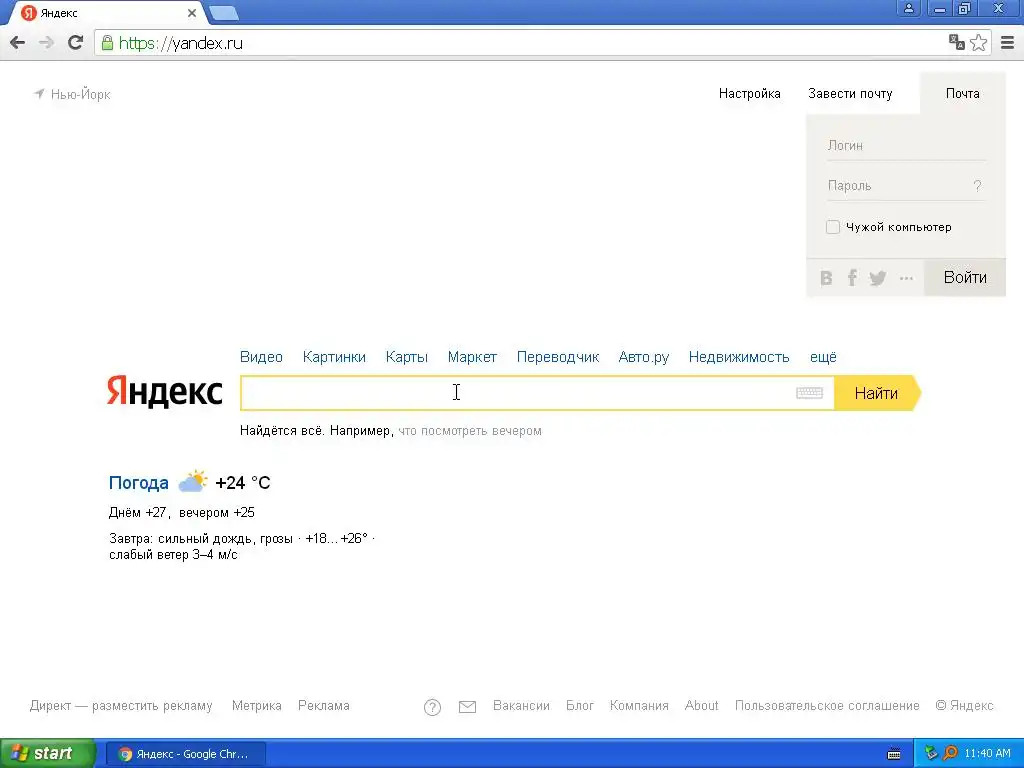Image resolution: width=1024 pixels, height=768 pixels.
Task: Reload the Yandex page
Action: click(76, 43)
